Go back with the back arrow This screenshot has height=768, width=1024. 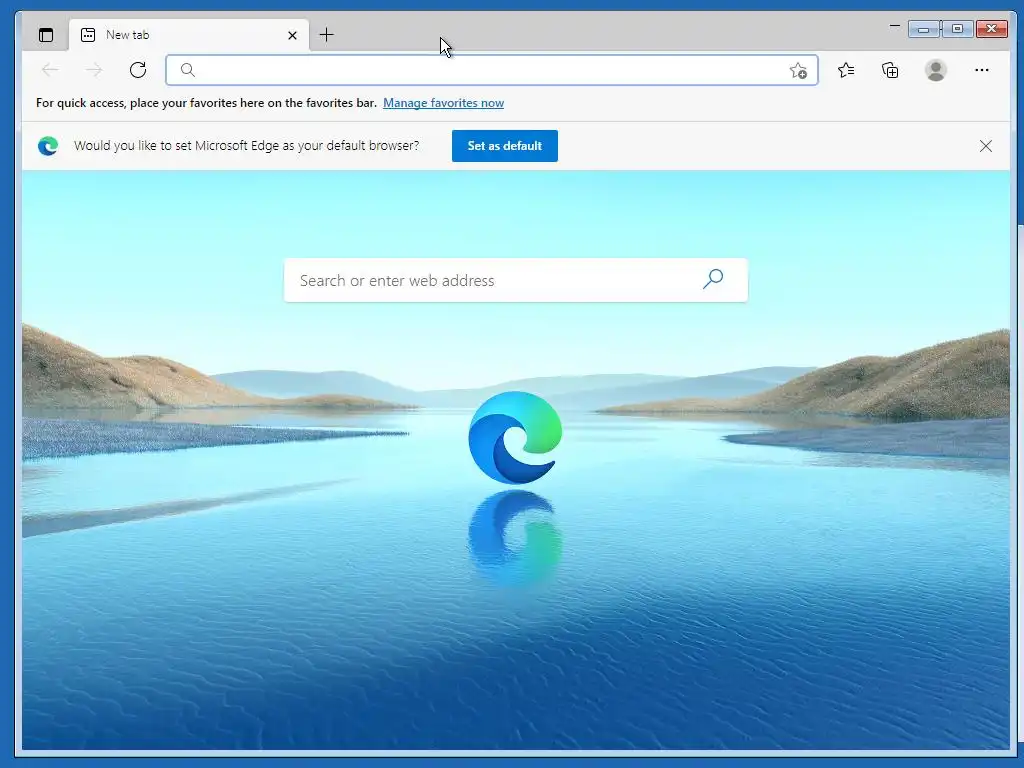click(50, 70)
